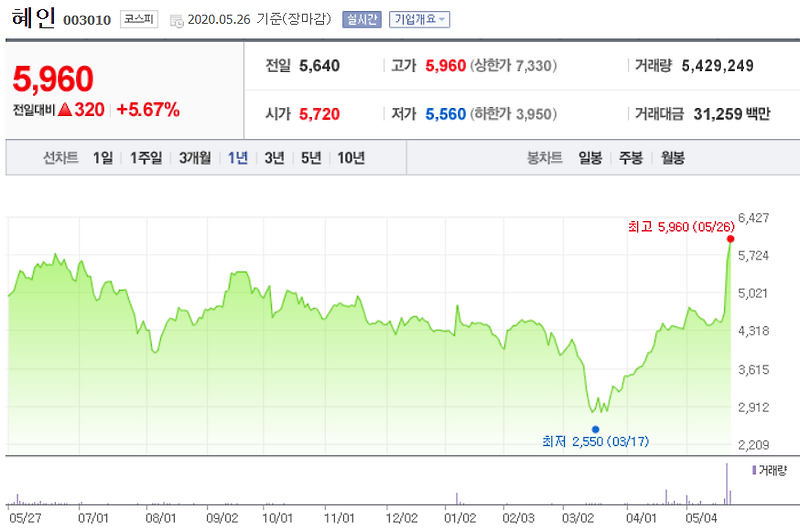Image resolution: width=800 pixels, height=531 pixels.
Task: Show the 3년 line chart
Action: coord(274,158)
